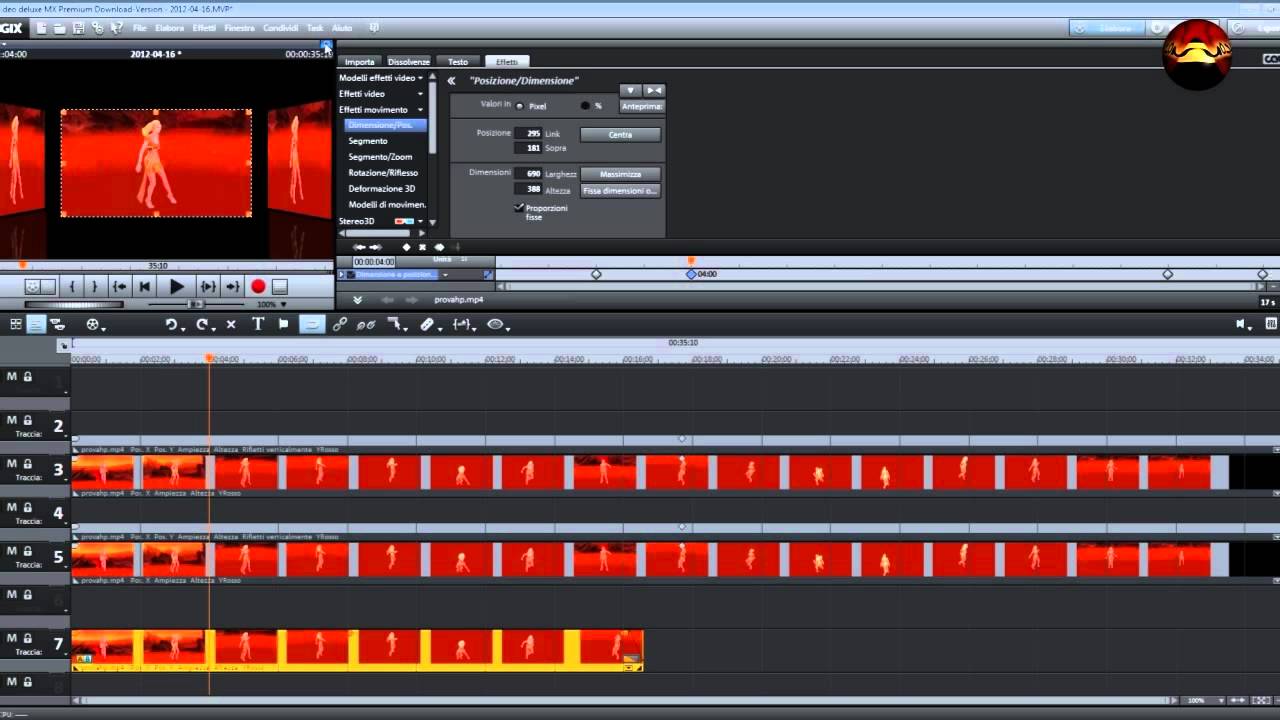Click the preview zoom slider handle

click(x=195, y=304)
